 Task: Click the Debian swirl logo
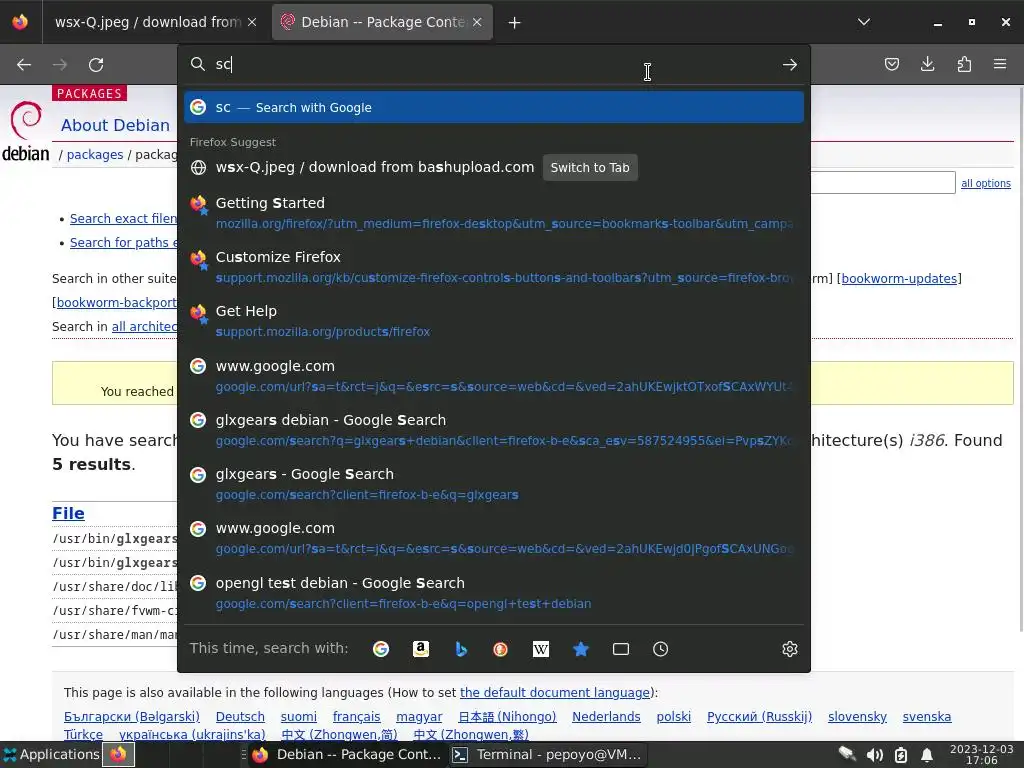point(26,131)
